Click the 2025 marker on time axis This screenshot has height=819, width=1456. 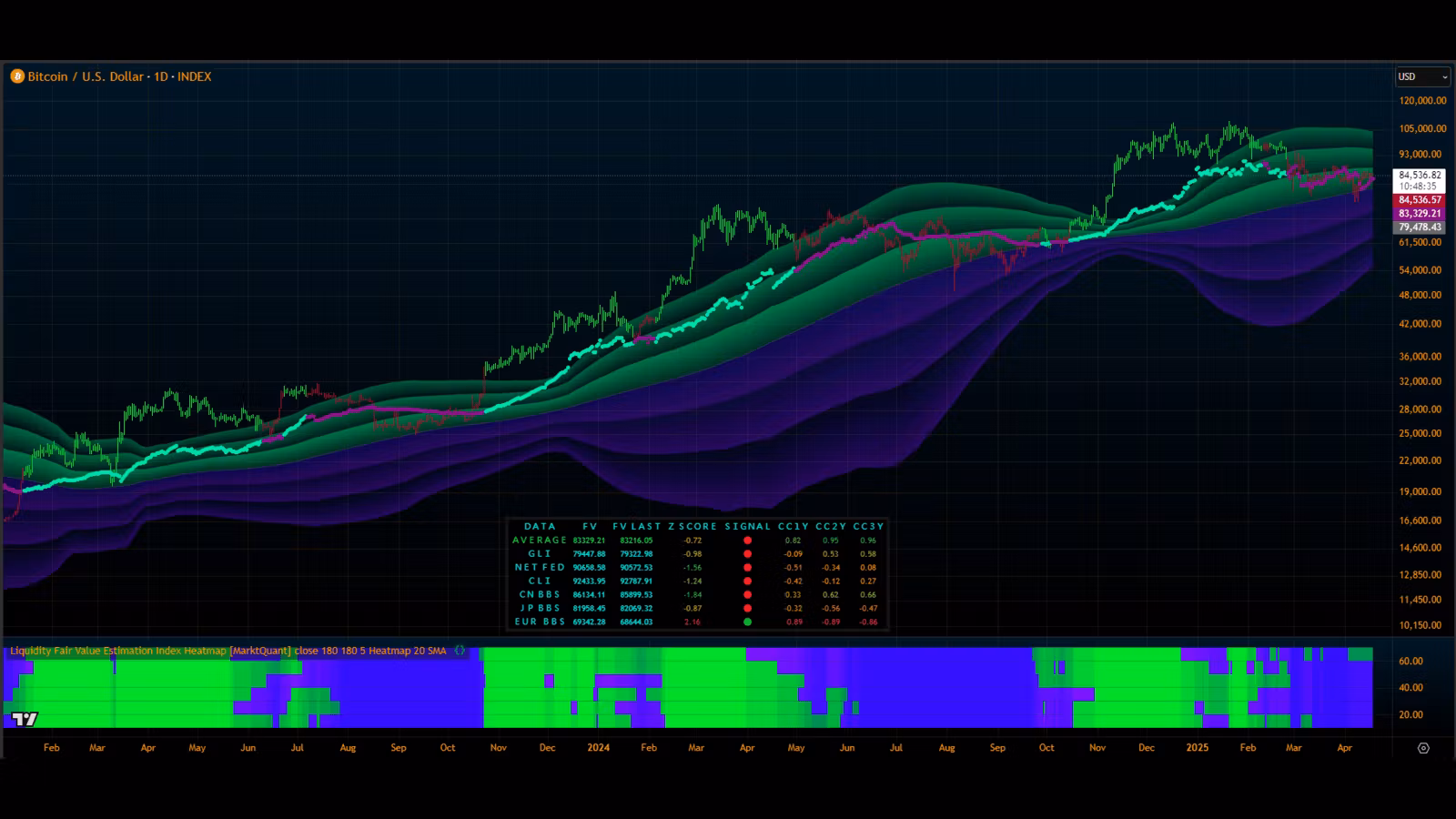tap(1197, 748)
